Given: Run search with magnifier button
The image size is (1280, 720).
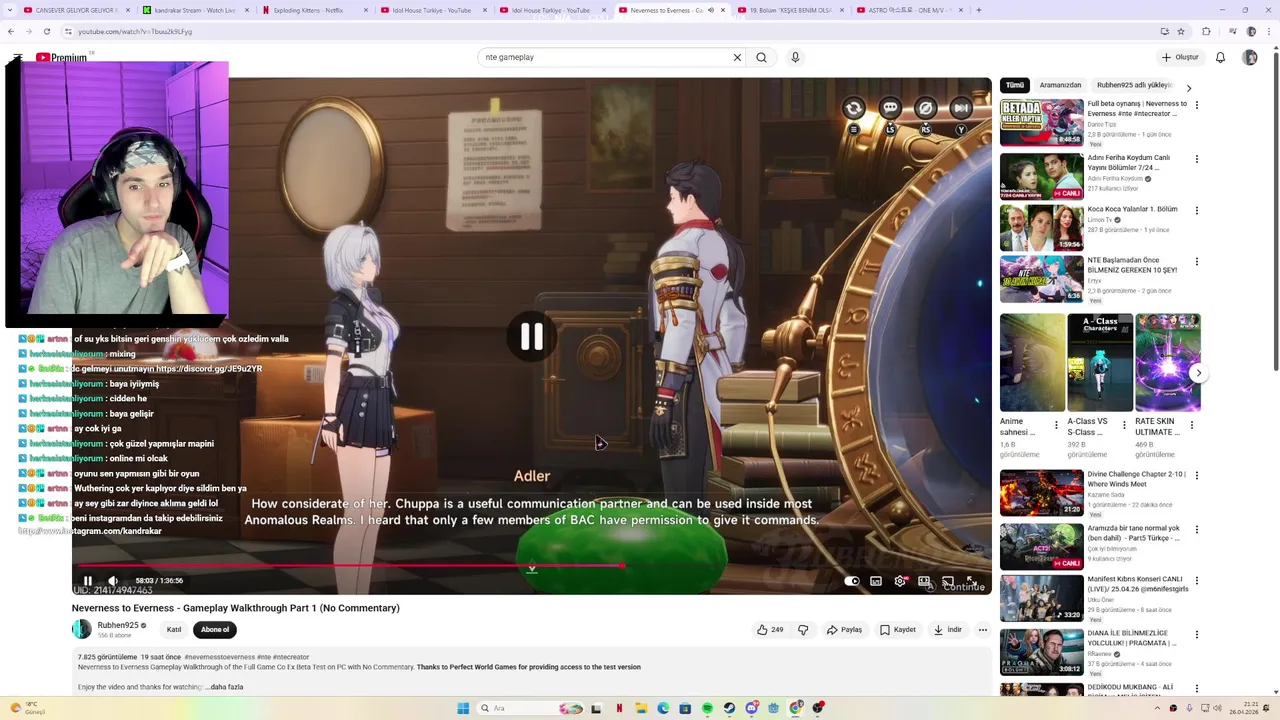Looking at the screenshot, I should (761, 57).
